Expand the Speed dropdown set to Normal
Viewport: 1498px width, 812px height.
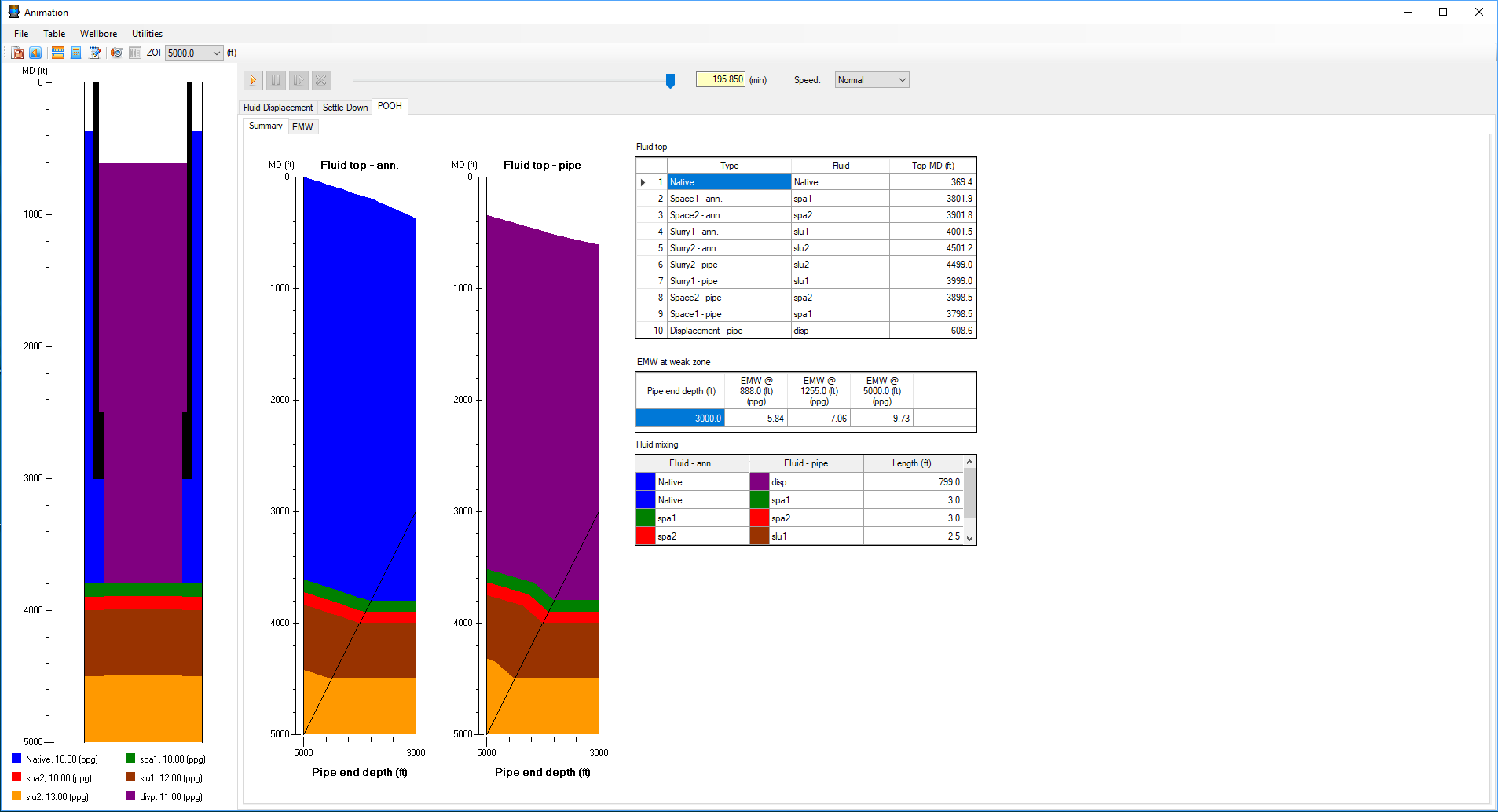click(x=902, y=80)
